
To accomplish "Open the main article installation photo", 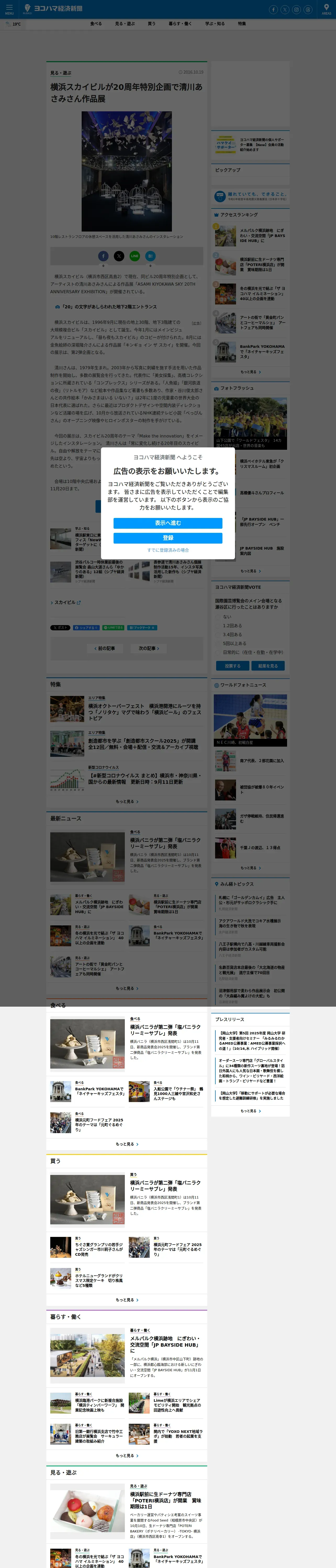I will click(127, 171).
